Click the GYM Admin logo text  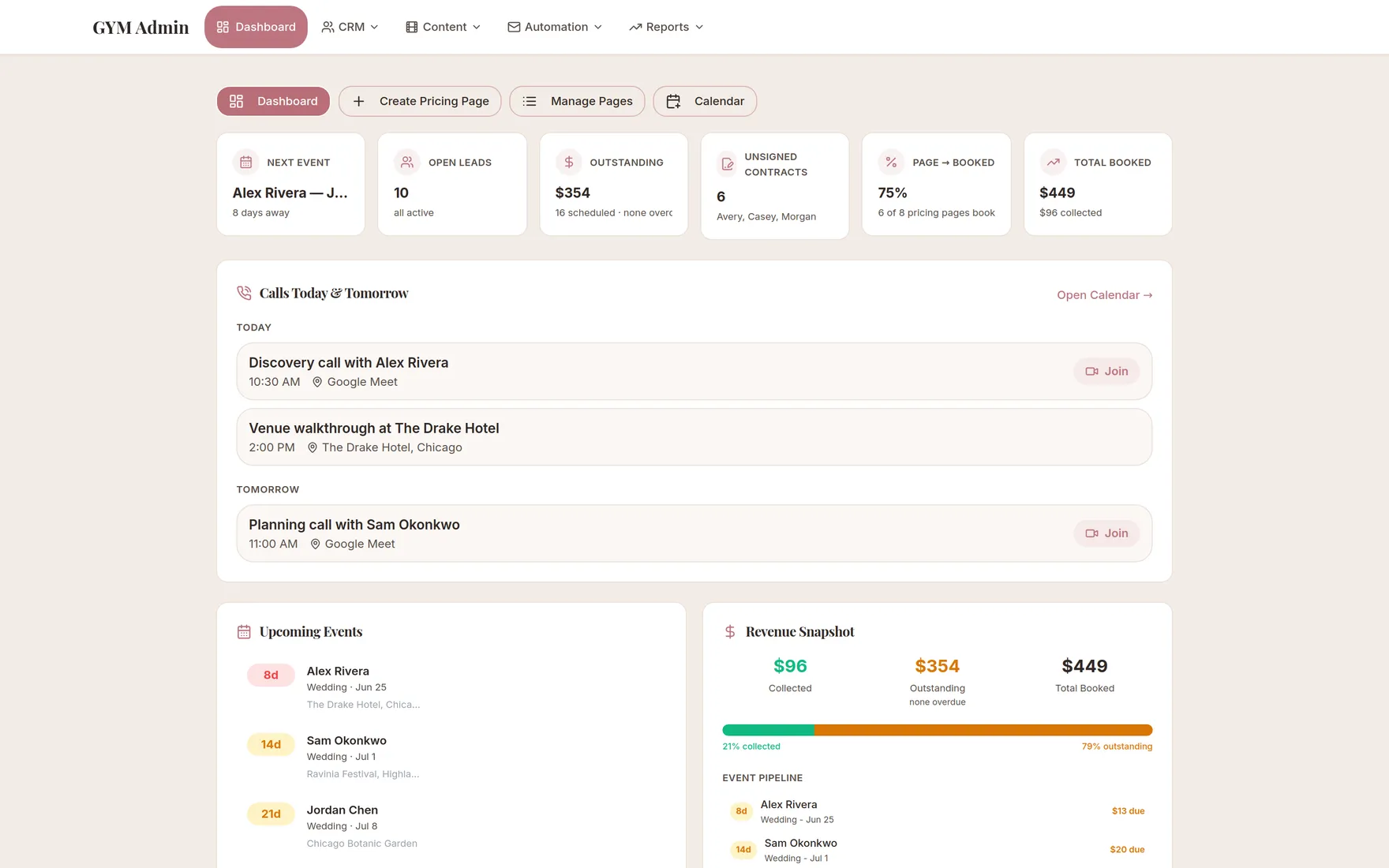(140, 28)
